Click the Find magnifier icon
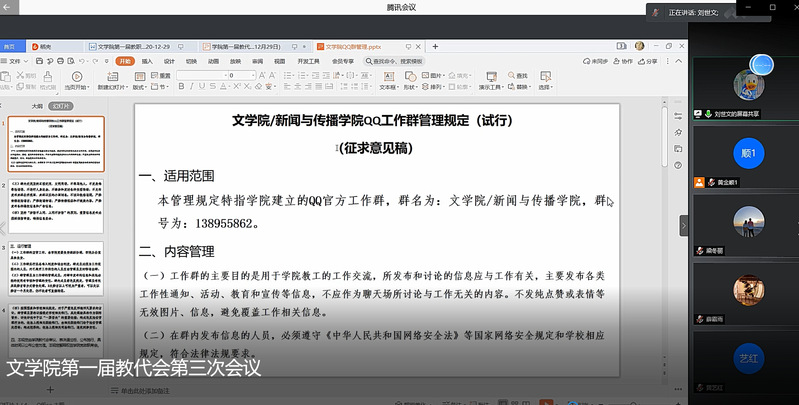799x405 pixels. coord(511,75)
